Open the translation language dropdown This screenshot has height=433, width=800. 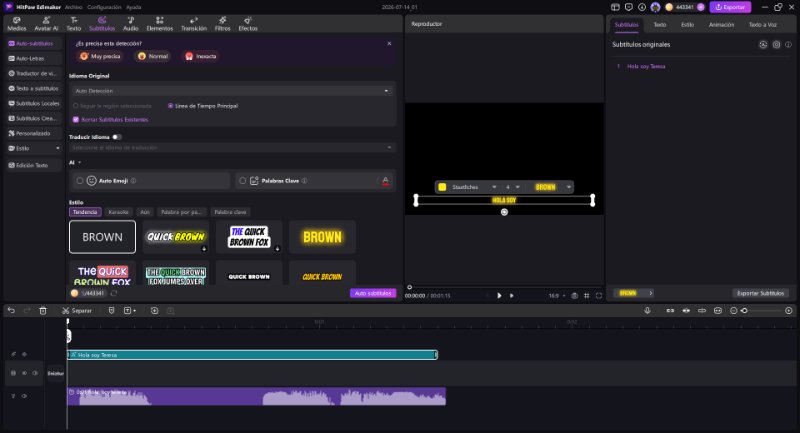232,147
